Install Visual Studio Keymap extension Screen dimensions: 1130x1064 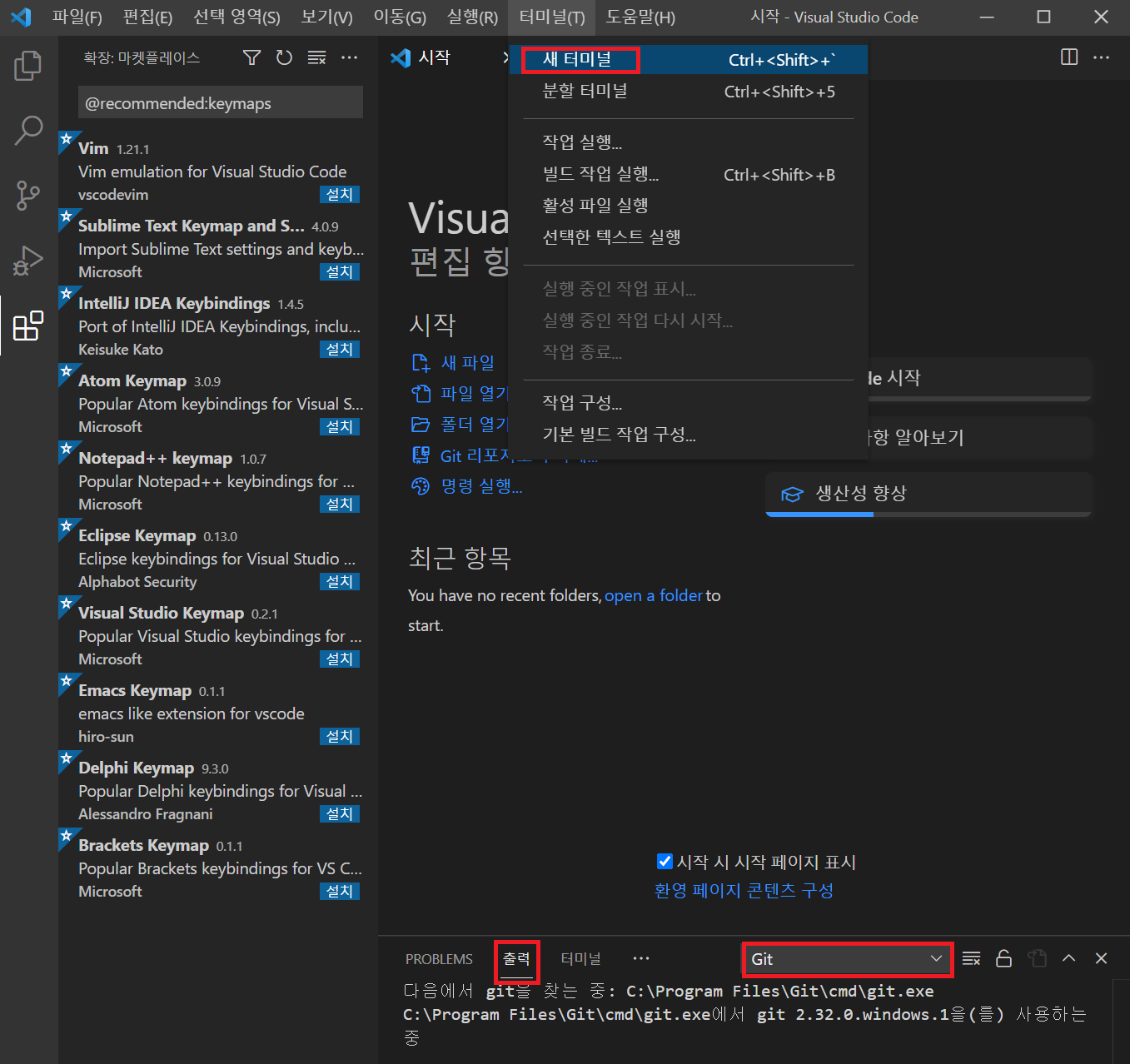click(x=340, y=659)
